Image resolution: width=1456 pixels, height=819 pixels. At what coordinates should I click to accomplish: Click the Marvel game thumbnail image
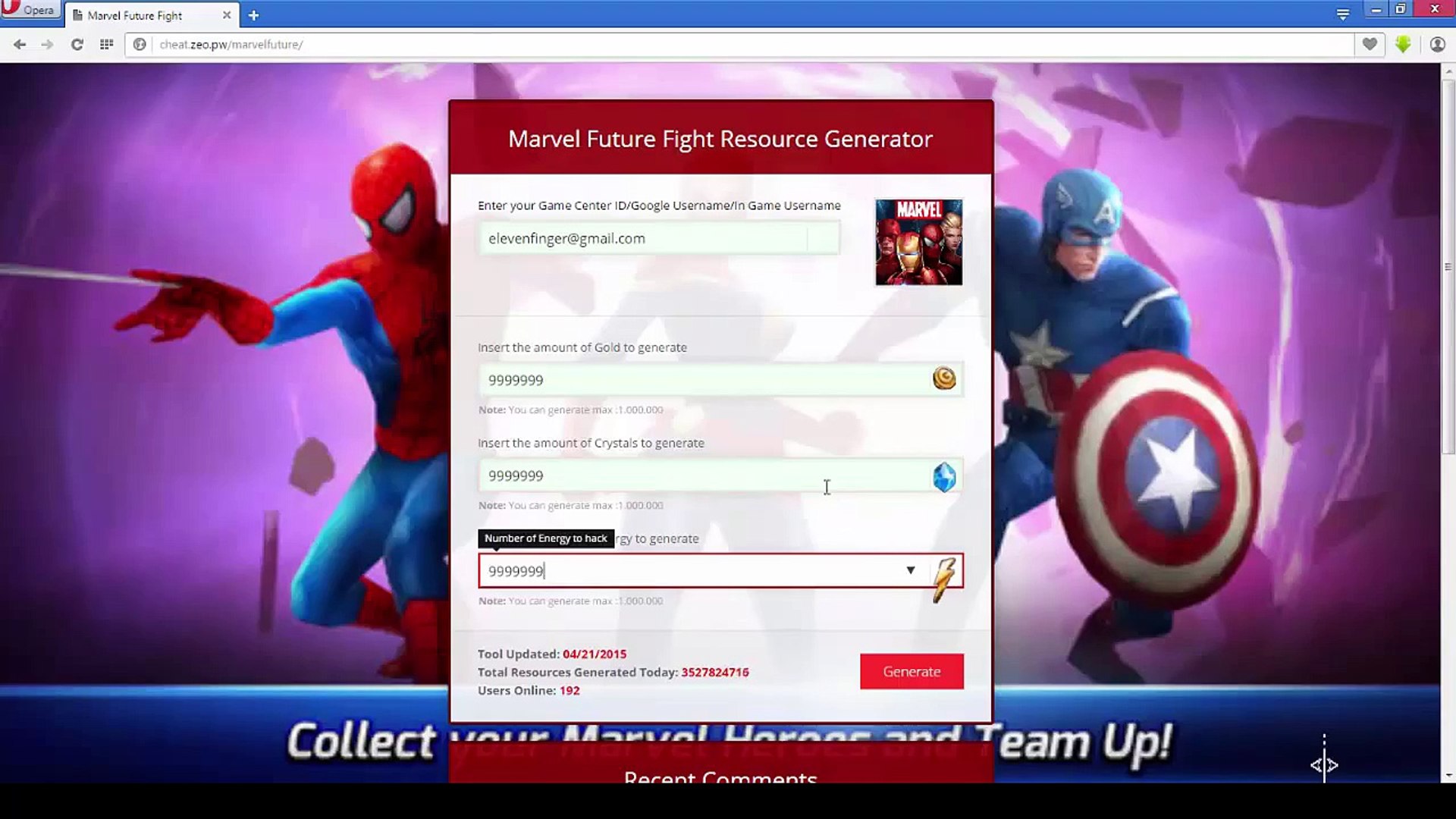[918, 242]
